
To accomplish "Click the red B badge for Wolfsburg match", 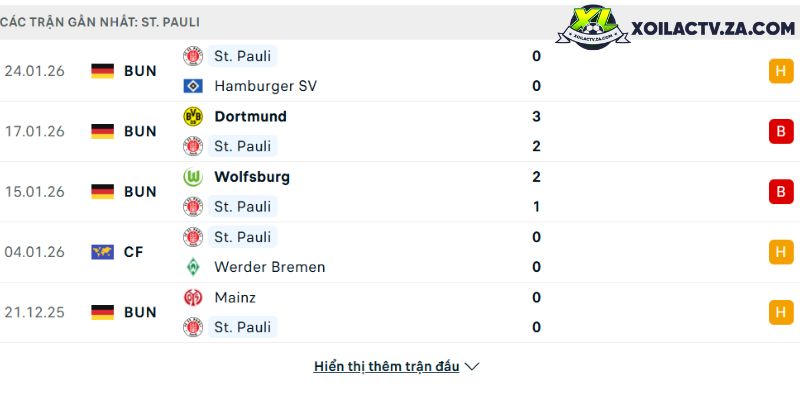I will pyautogui.click(x=780, y=192).
